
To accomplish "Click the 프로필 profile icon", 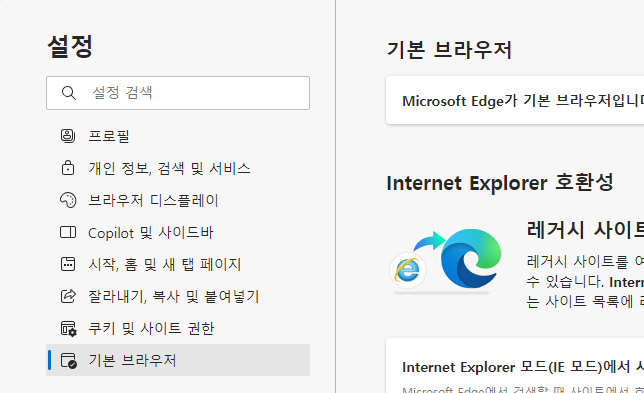I will tap(68, 136).
